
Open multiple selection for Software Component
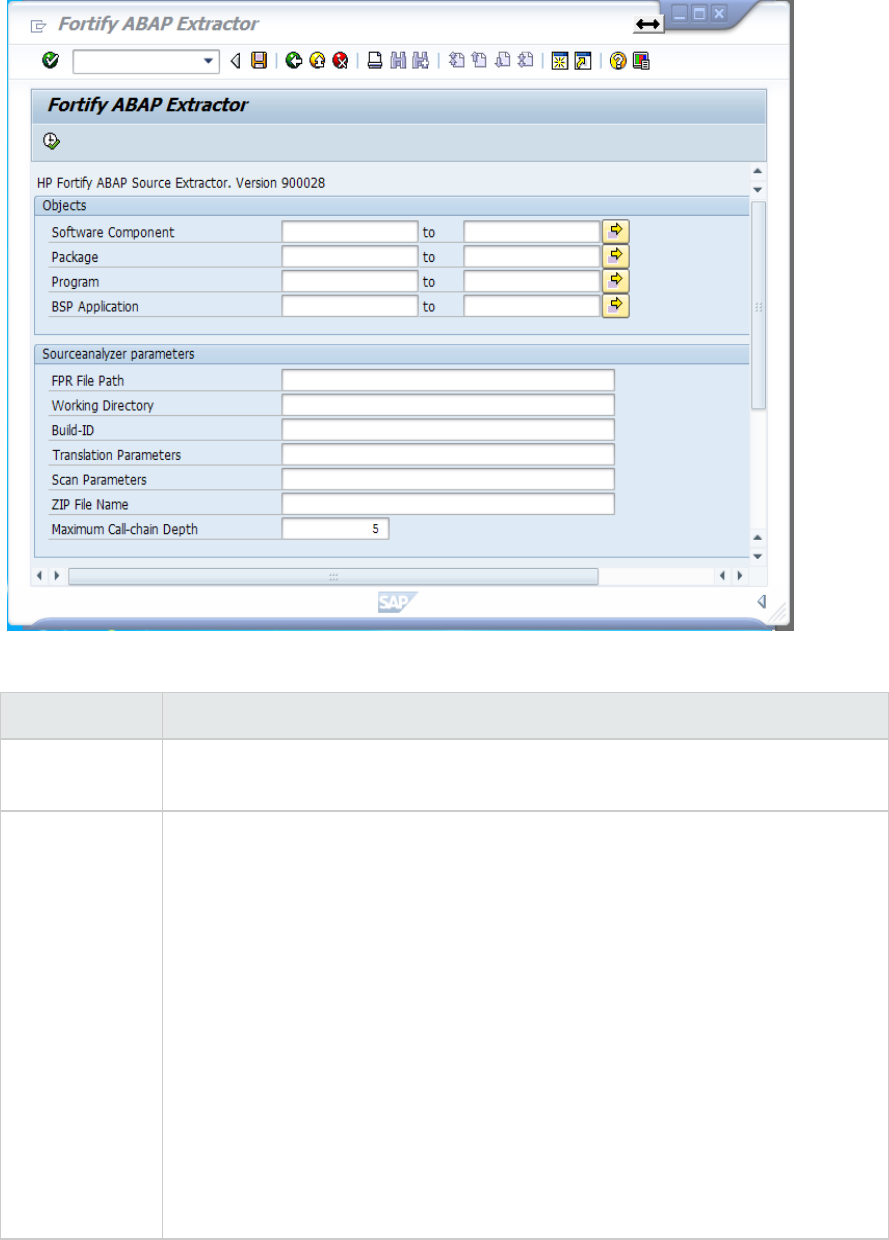point(615,231)
